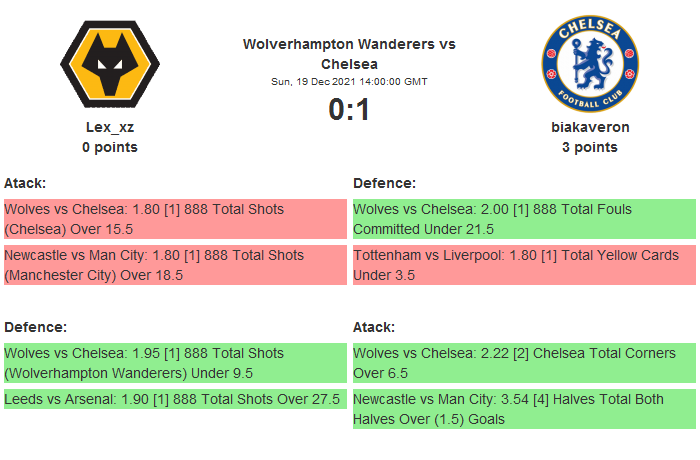Select Total Fouls Committed Under 21.5 bet
The image size is (700, 460).
523,219
